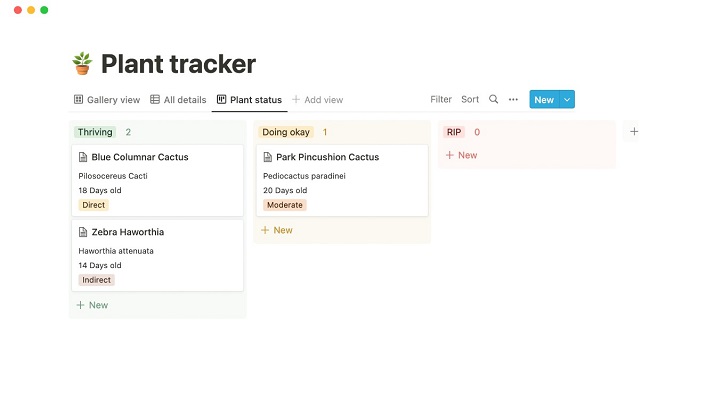Open the search magnifier icon

493,100
